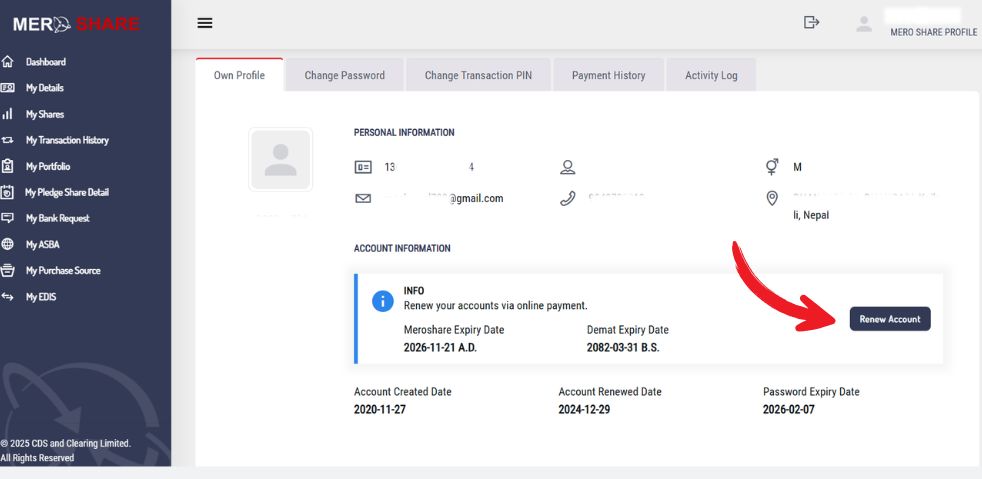Click the 'li, Nepal' address text

click(x=811, y=215)
